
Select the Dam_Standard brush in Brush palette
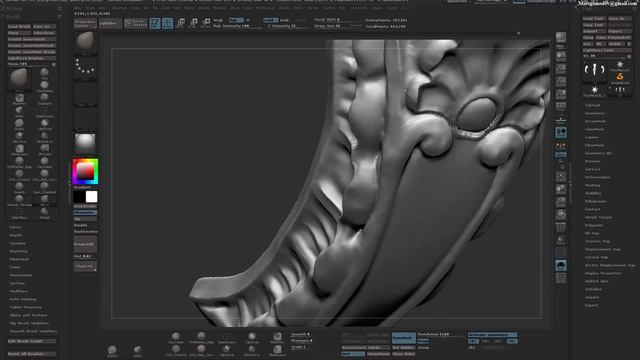tap(44, 187)
